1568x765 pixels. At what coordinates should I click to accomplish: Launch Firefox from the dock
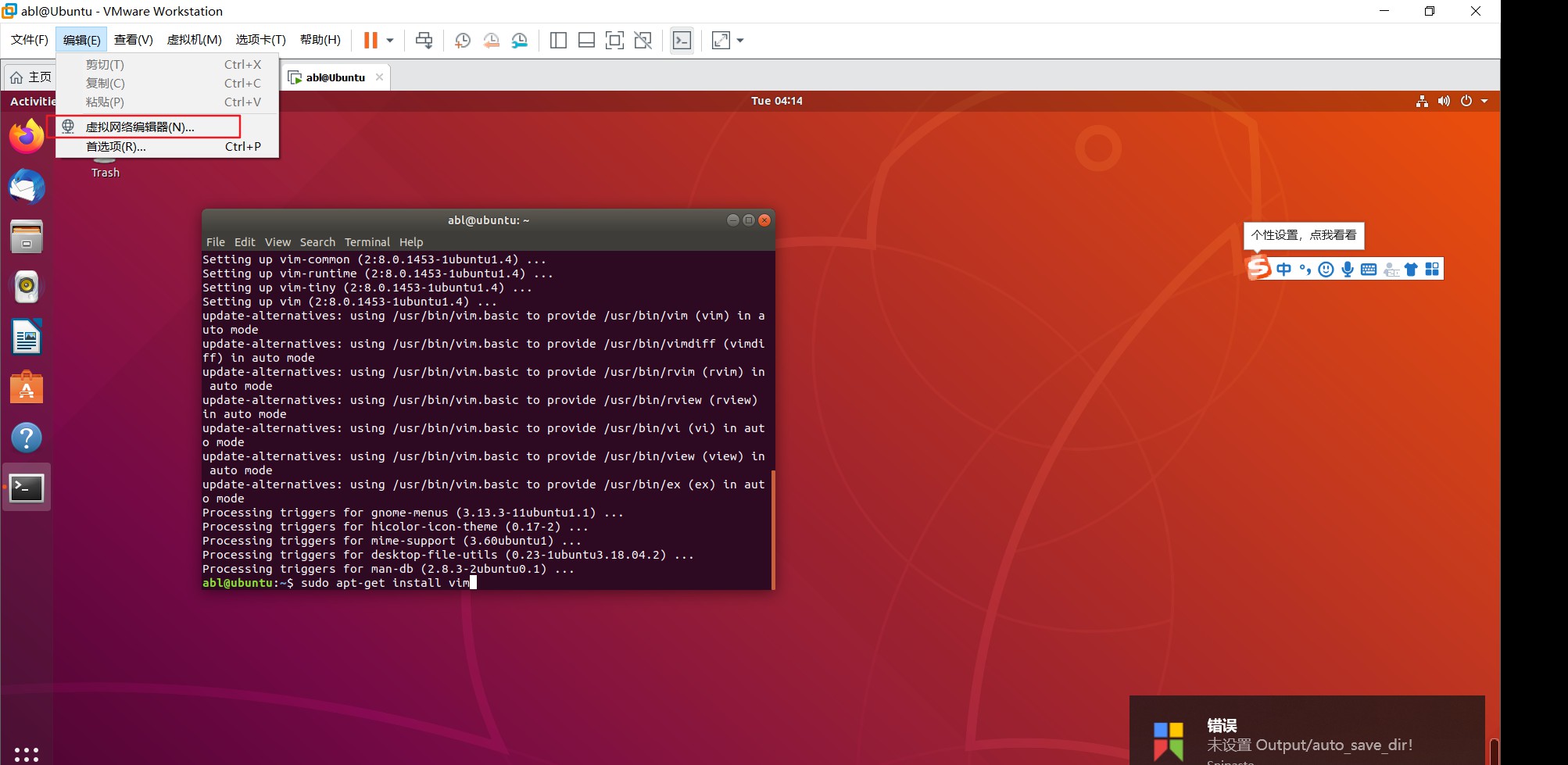tap(27, 137)
